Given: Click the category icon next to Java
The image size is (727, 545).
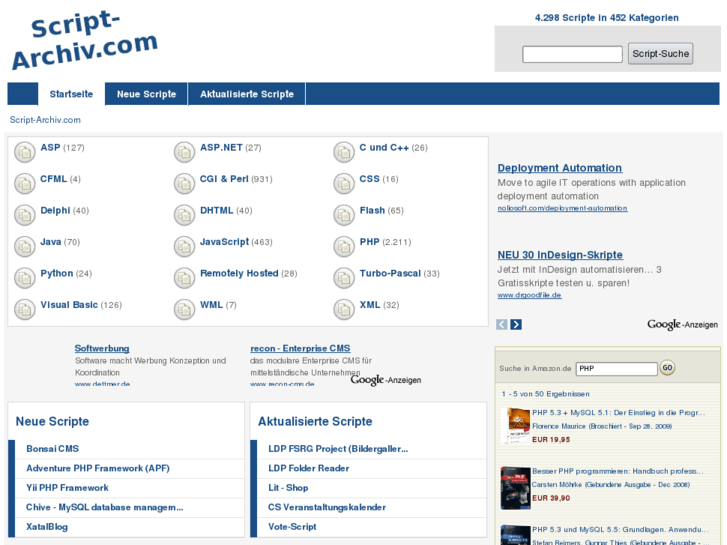Looking at the screenshot, I should click(x=25, y=246).
